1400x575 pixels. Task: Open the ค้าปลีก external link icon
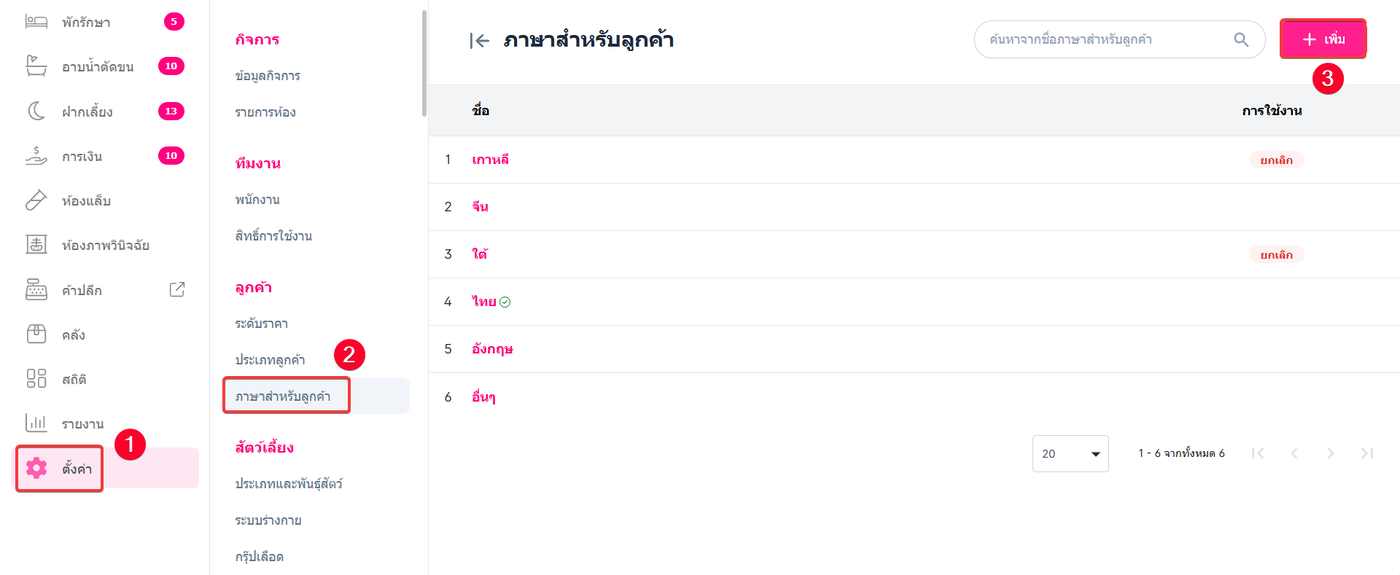pyautogui.click(x=177, y=290)
